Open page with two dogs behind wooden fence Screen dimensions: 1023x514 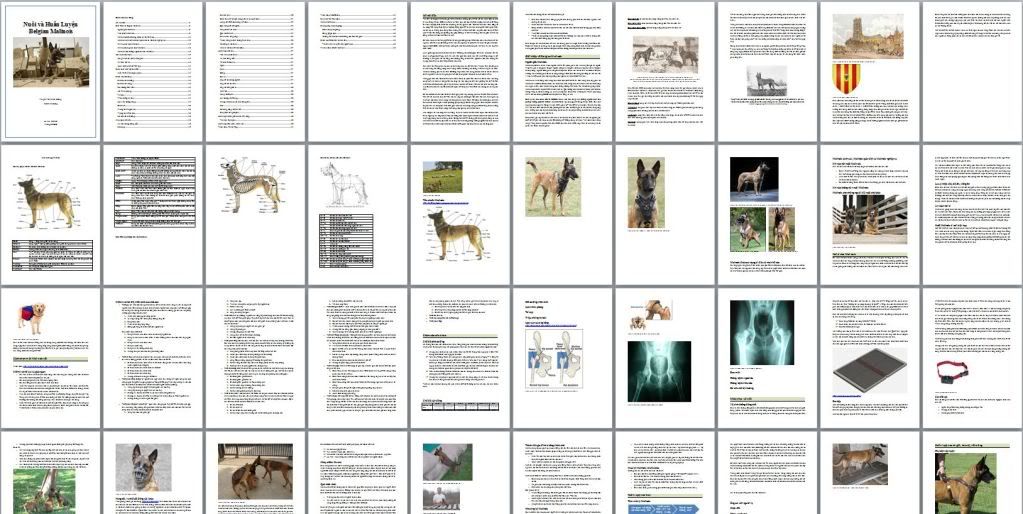[x=870, y=215]
